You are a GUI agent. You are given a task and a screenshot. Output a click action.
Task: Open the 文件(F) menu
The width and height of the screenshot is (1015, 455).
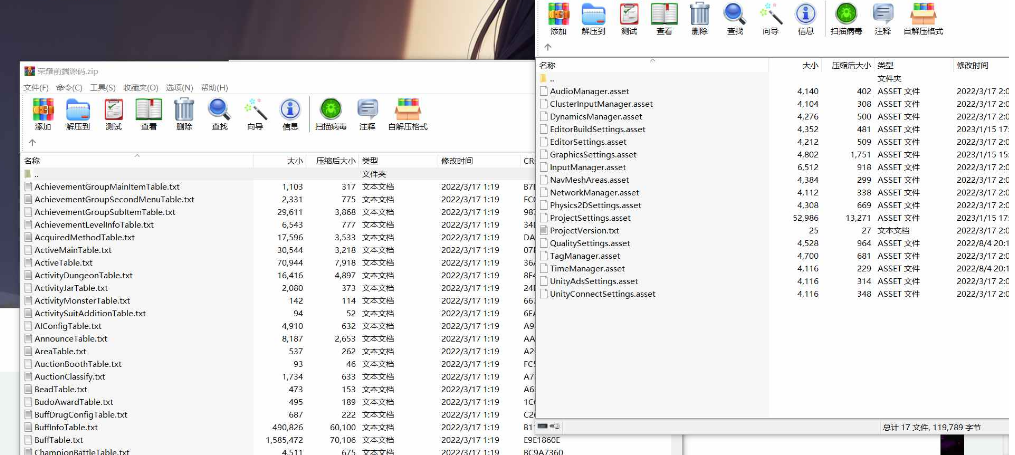coord(38,87)
